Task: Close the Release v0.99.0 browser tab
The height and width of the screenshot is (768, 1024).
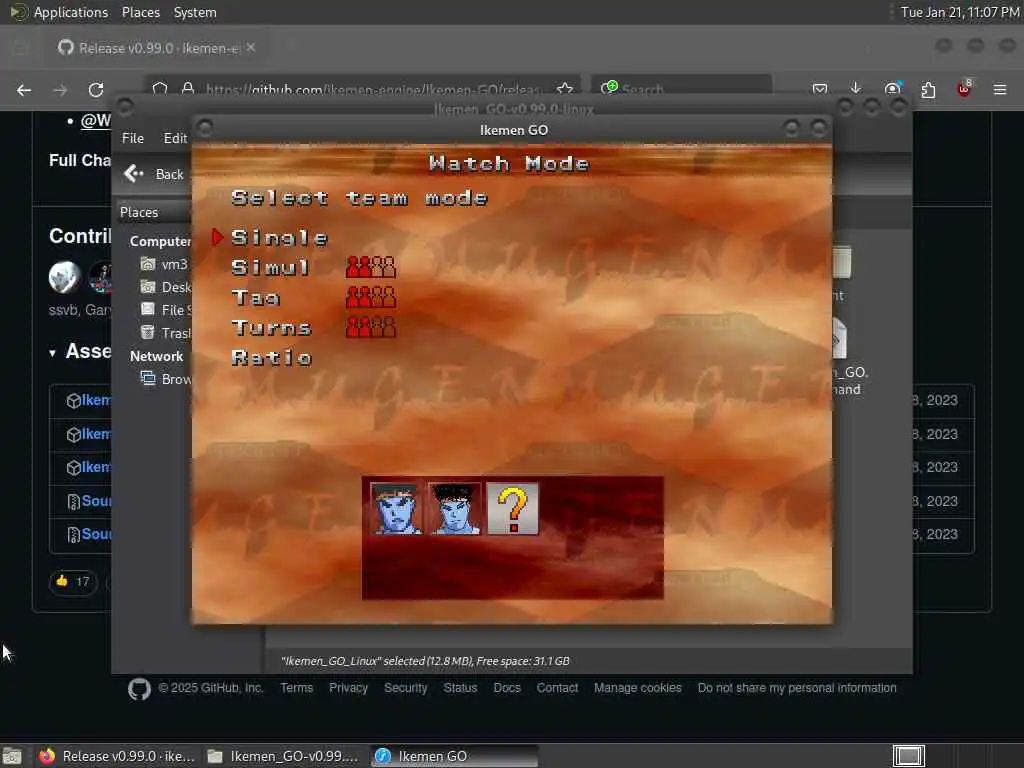Action: click(251, 48)
